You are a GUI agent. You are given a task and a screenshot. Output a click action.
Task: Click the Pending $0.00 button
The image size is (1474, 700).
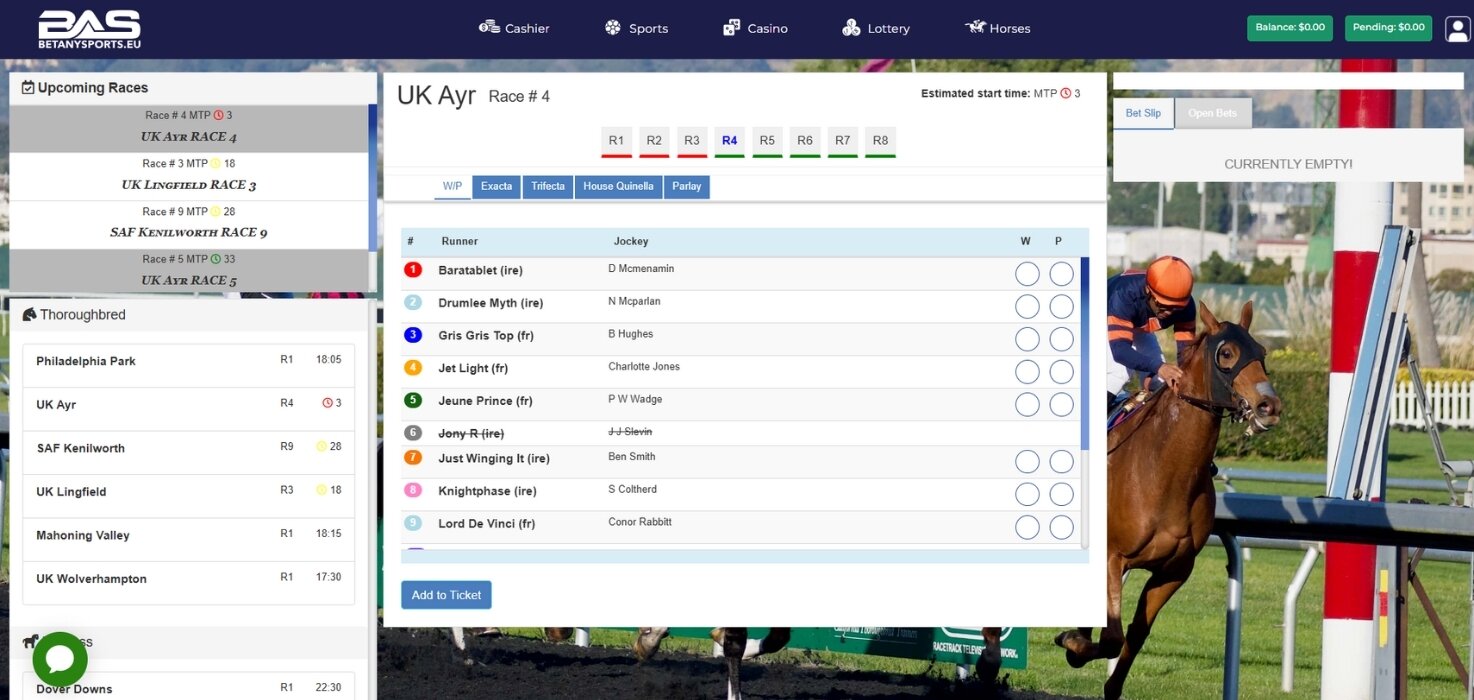(1388, 28)
